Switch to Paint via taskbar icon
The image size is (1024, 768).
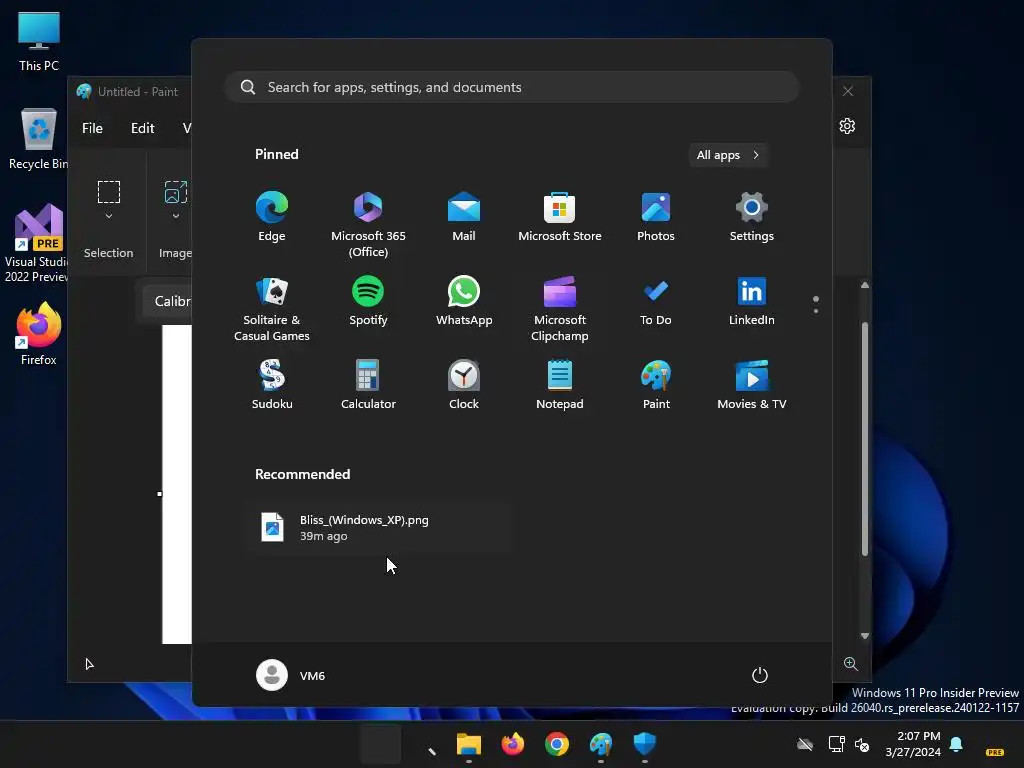pos(601,744)
